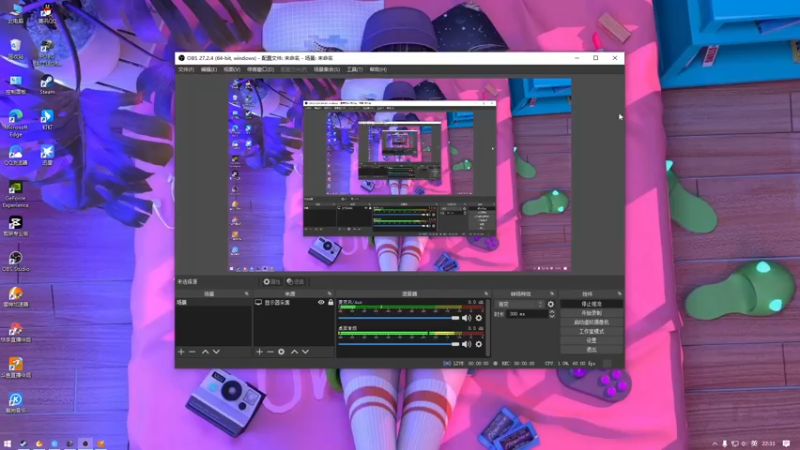Viewport: 800px width, 450px height.
Task: Pop out the Sources dock panel
Action: pyautogui.click(x=329, y=294)
